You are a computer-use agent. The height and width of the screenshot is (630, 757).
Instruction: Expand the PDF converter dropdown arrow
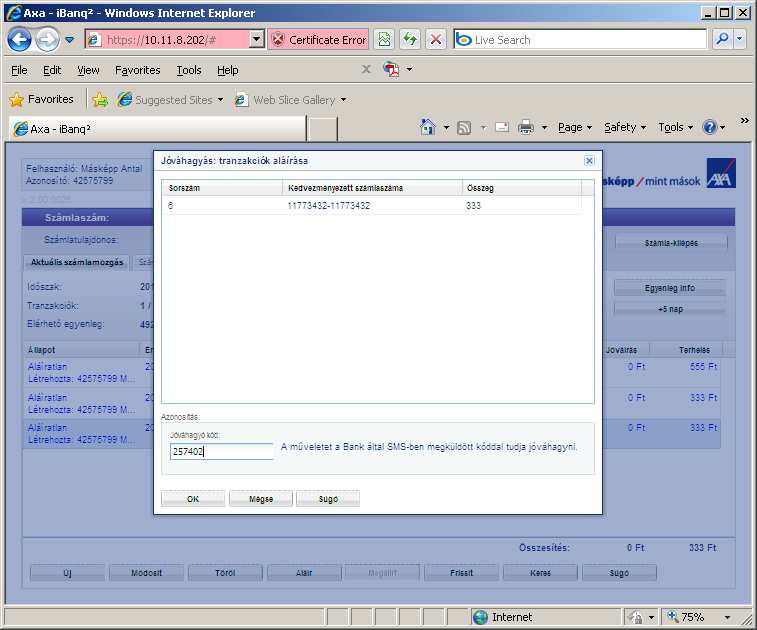coord(409,70)
